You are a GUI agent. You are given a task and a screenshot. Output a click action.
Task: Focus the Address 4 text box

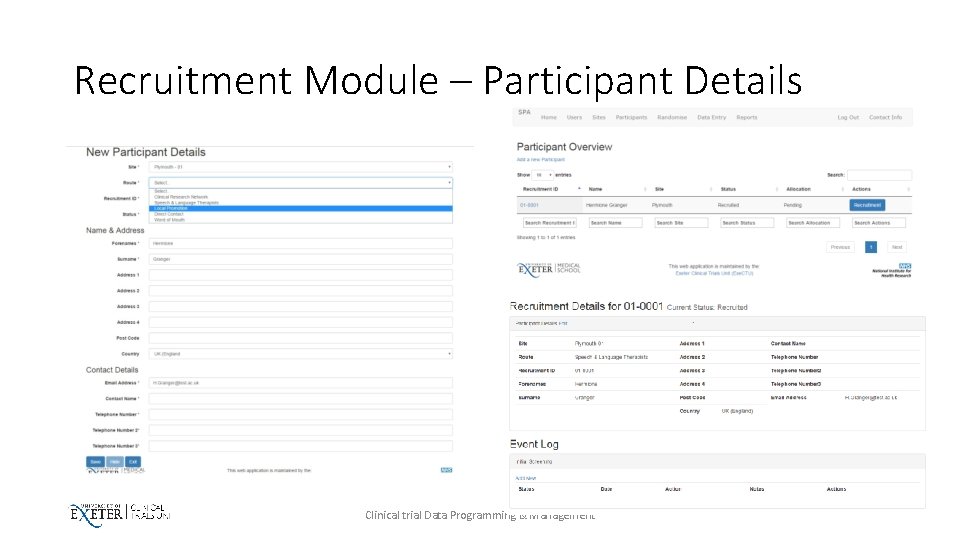click(301, 322)
